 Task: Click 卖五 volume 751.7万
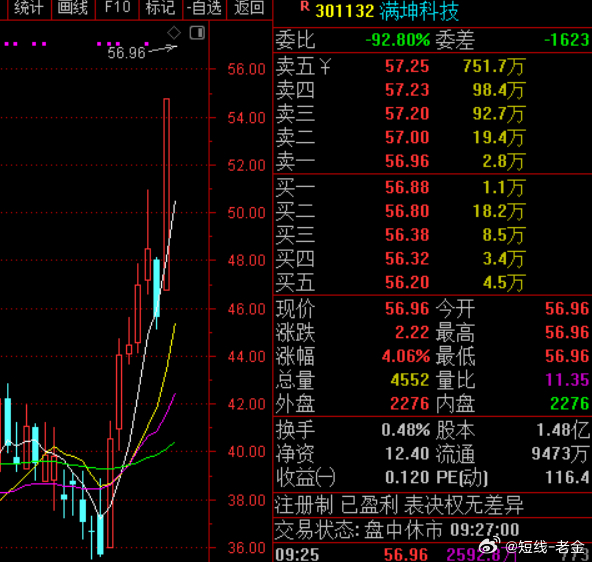(x=494, y=67)
